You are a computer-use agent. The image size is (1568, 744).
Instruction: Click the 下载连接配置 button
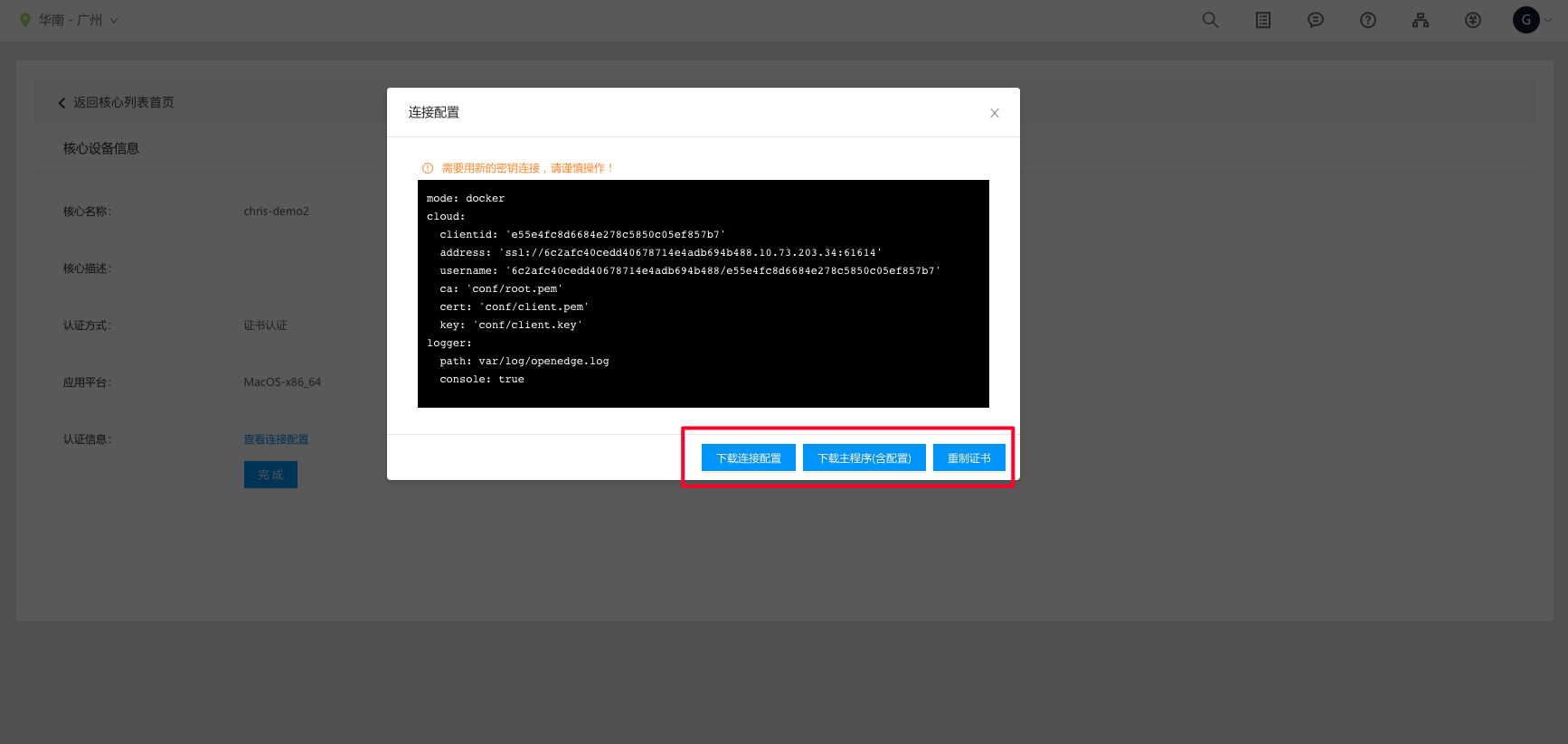[x=749, y=458]
